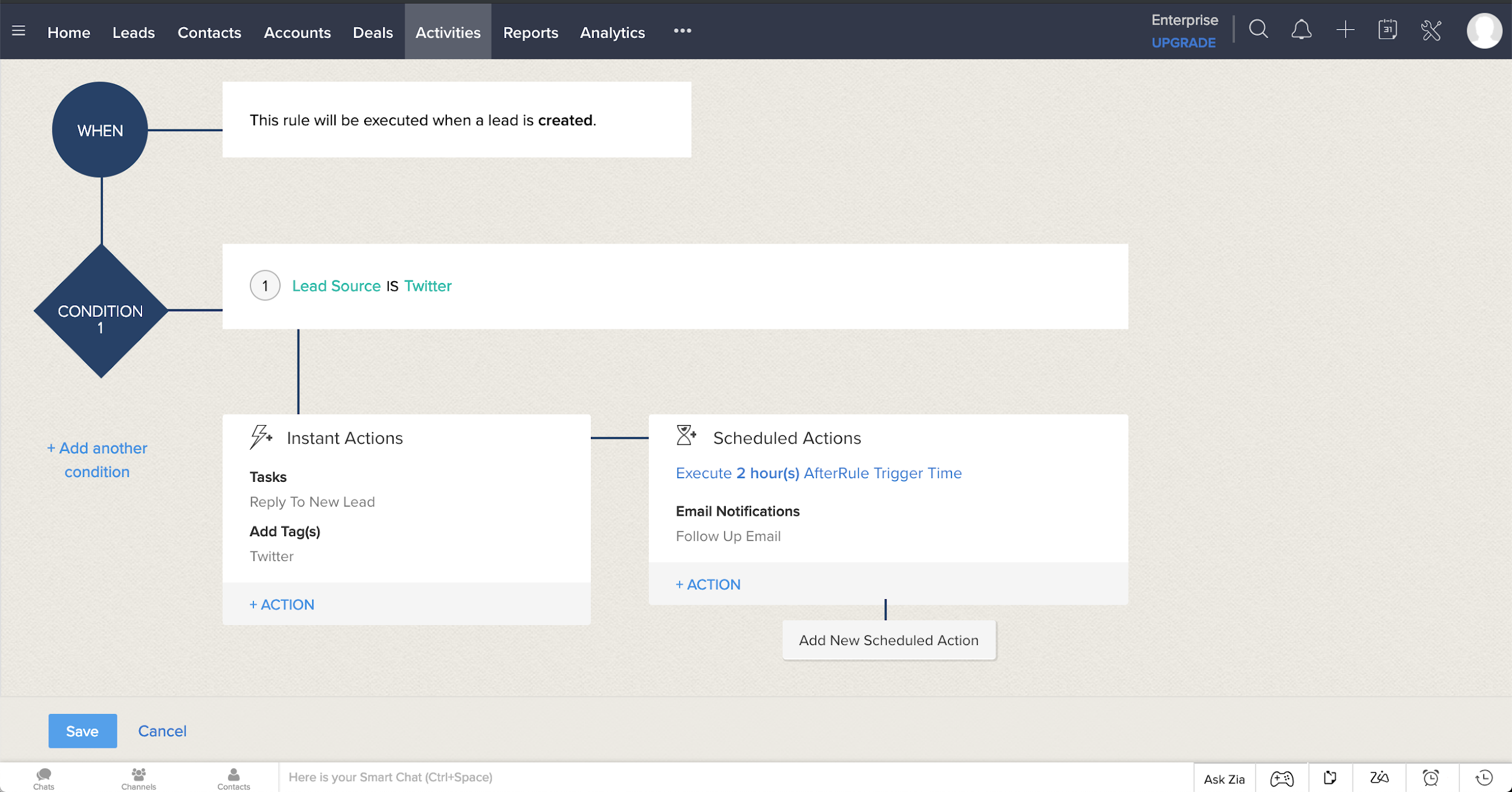The height and width of the screenshot is (792, 1512).
Task: Switch to the Reports tab
Action: coord(530,33)
